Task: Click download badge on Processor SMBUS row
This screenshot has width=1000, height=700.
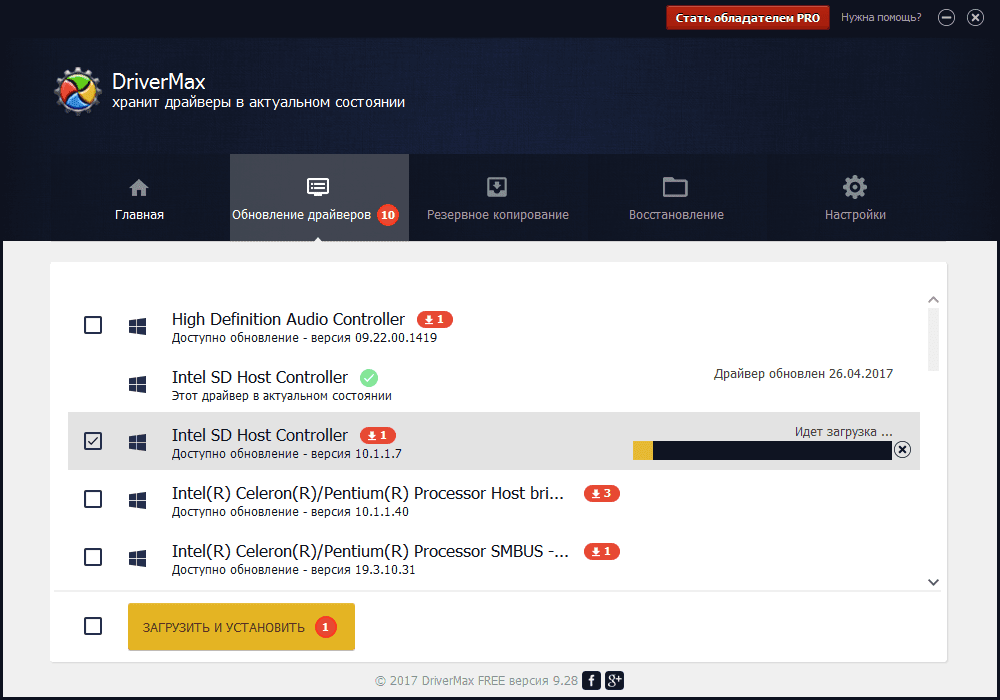Action: pos(602,551)
